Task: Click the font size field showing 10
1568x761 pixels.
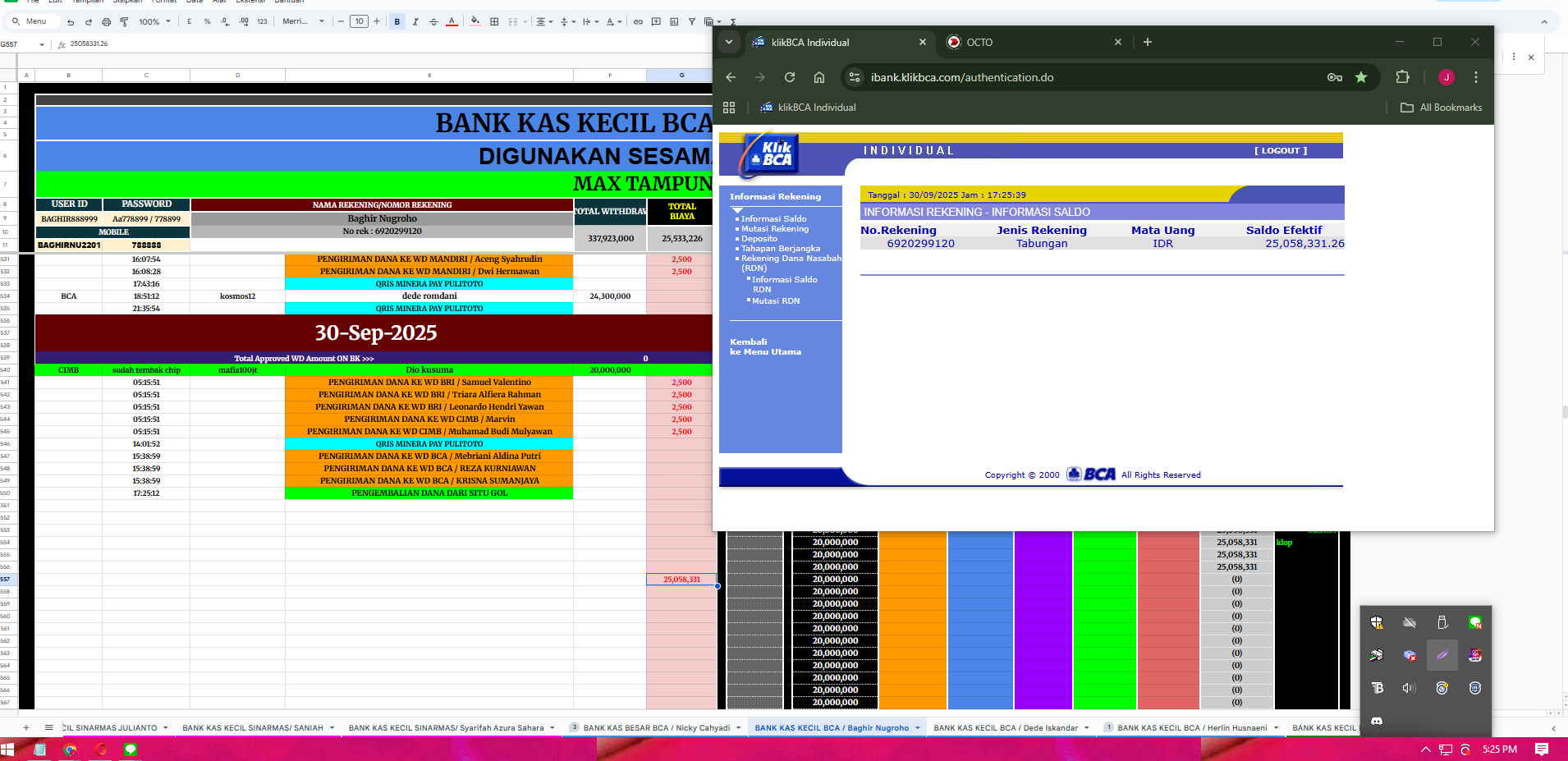Action: [x=359, y=22]
